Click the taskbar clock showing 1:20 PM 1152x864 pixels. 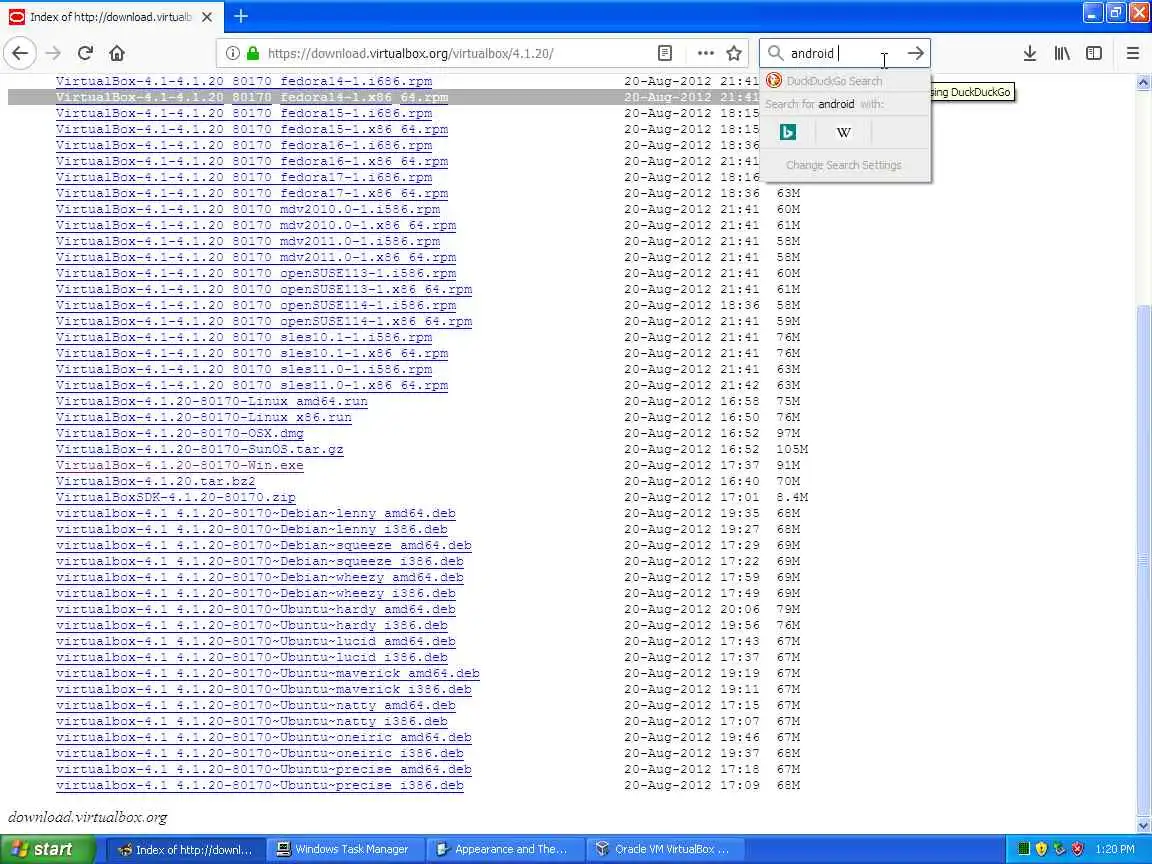click(x=1115, y=849)
